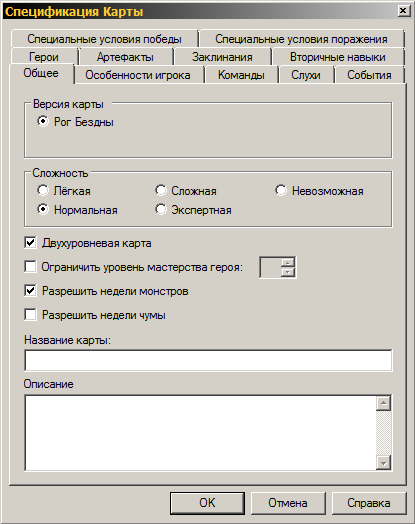
Task: Select Экспертная difficulty option
Action: point(160,210)
